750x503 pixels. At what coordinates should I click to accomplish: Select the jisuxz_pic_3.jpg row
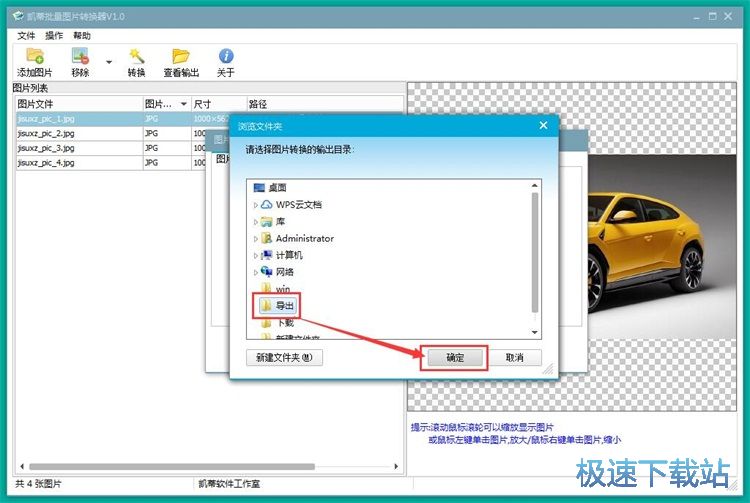[x=111, y=148]
